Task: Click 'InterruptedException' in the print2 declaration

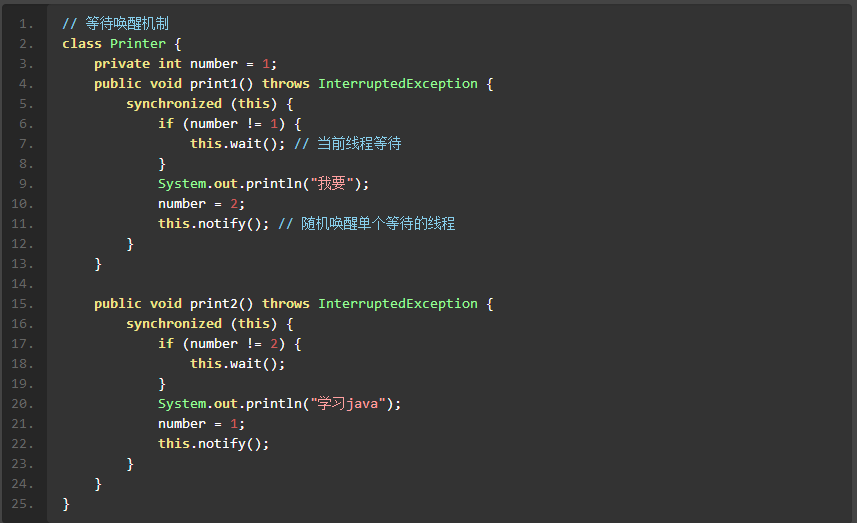Action: coord(398,304)
